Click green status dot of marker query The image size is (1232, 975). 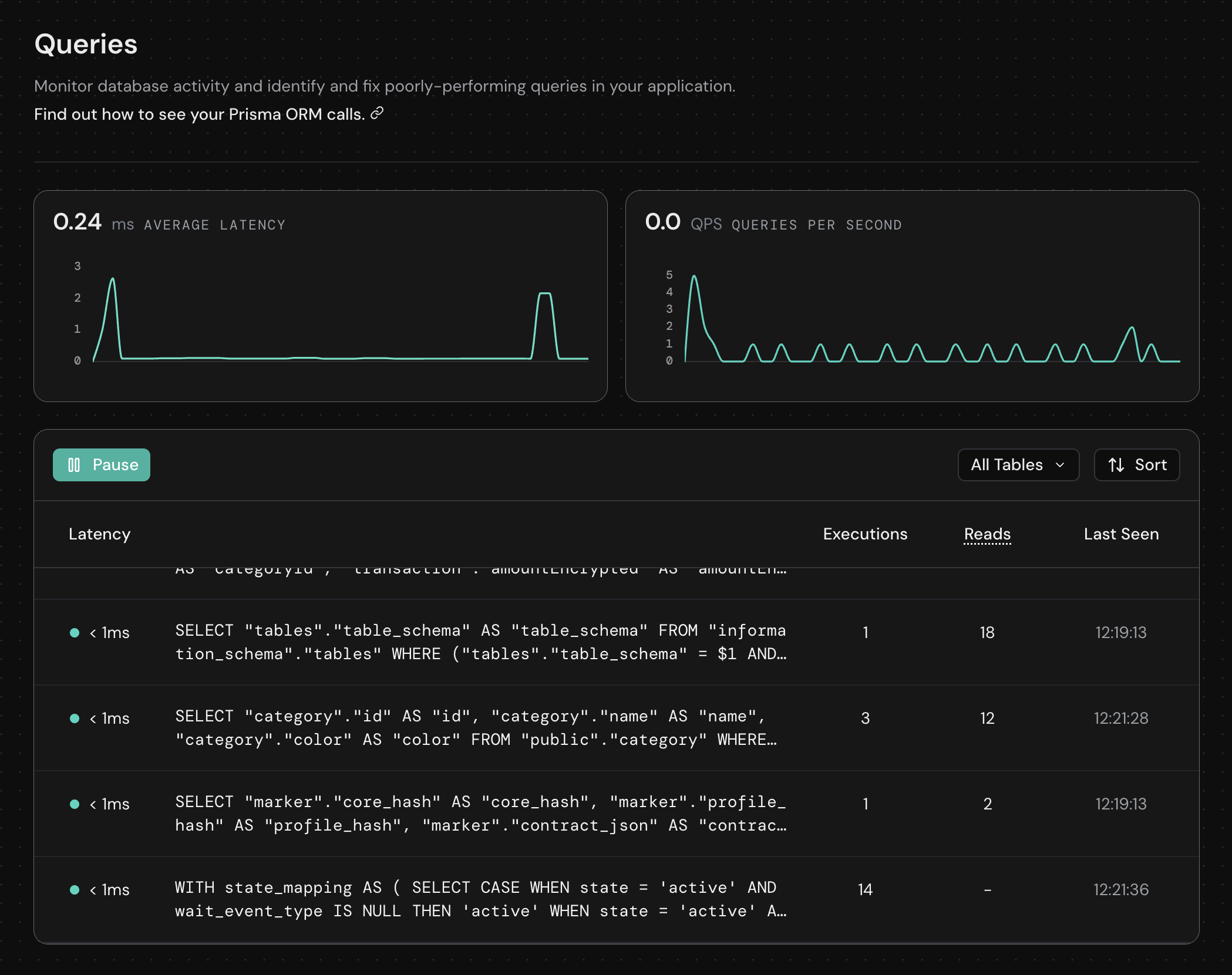coord(75,804)
